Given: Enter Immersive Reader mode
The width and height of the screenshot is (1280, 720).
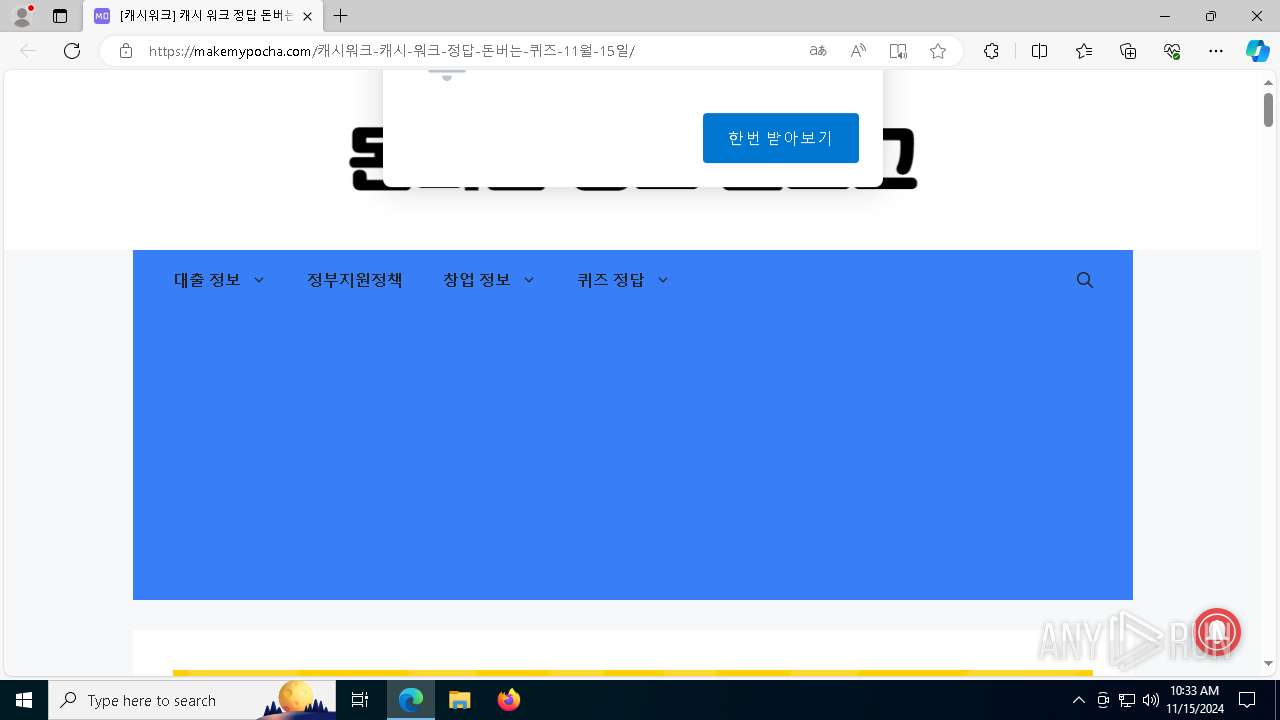Looking at the screenshot, I should pyautogui.click(x=898, y=51).
